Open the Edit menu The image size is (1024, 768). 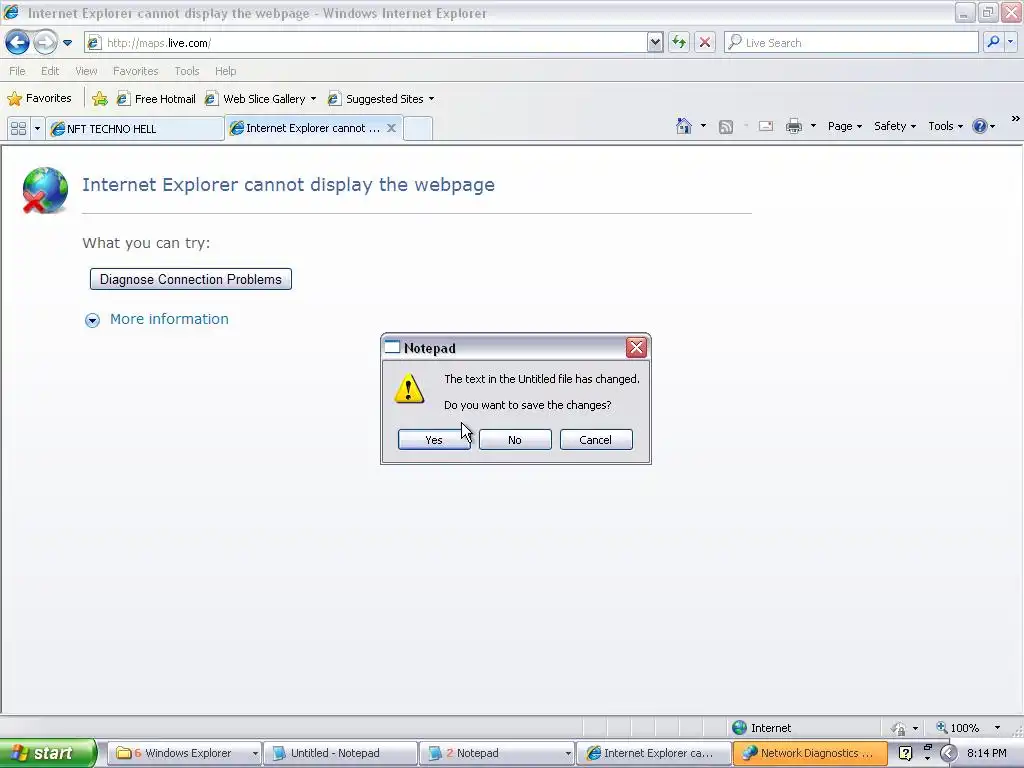[x=50, y=71]
